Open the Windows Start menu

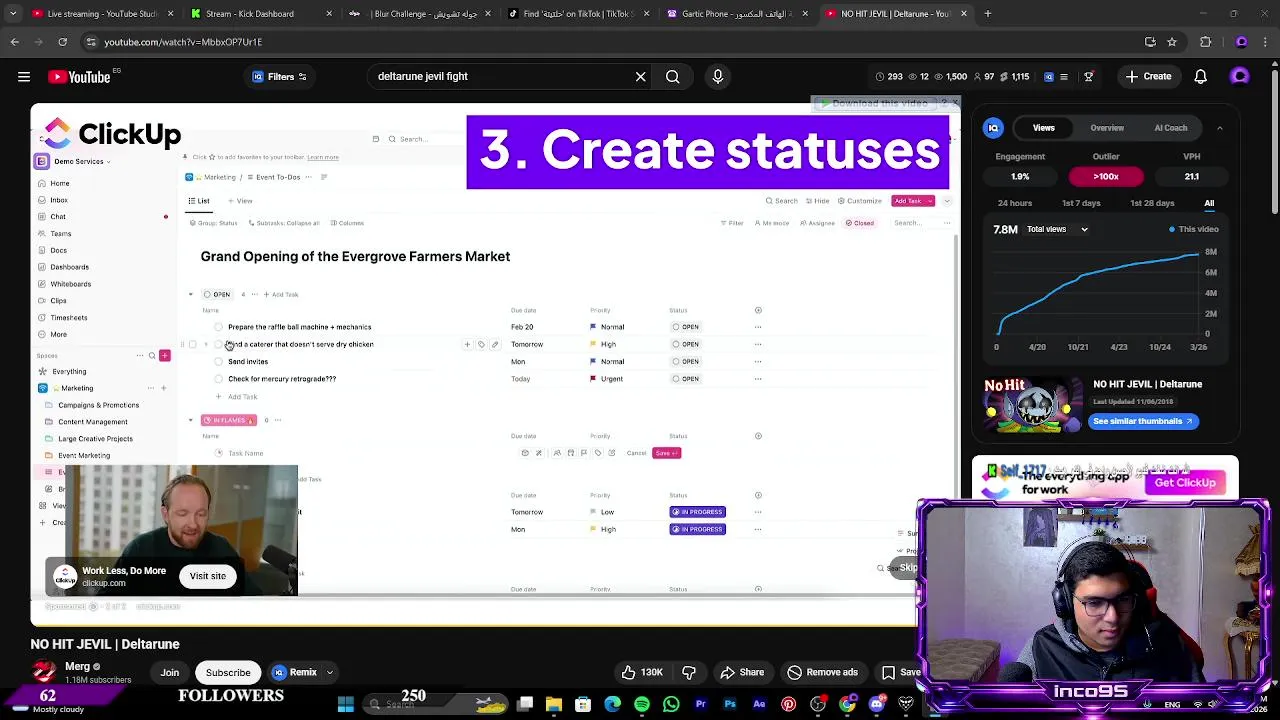346,704
